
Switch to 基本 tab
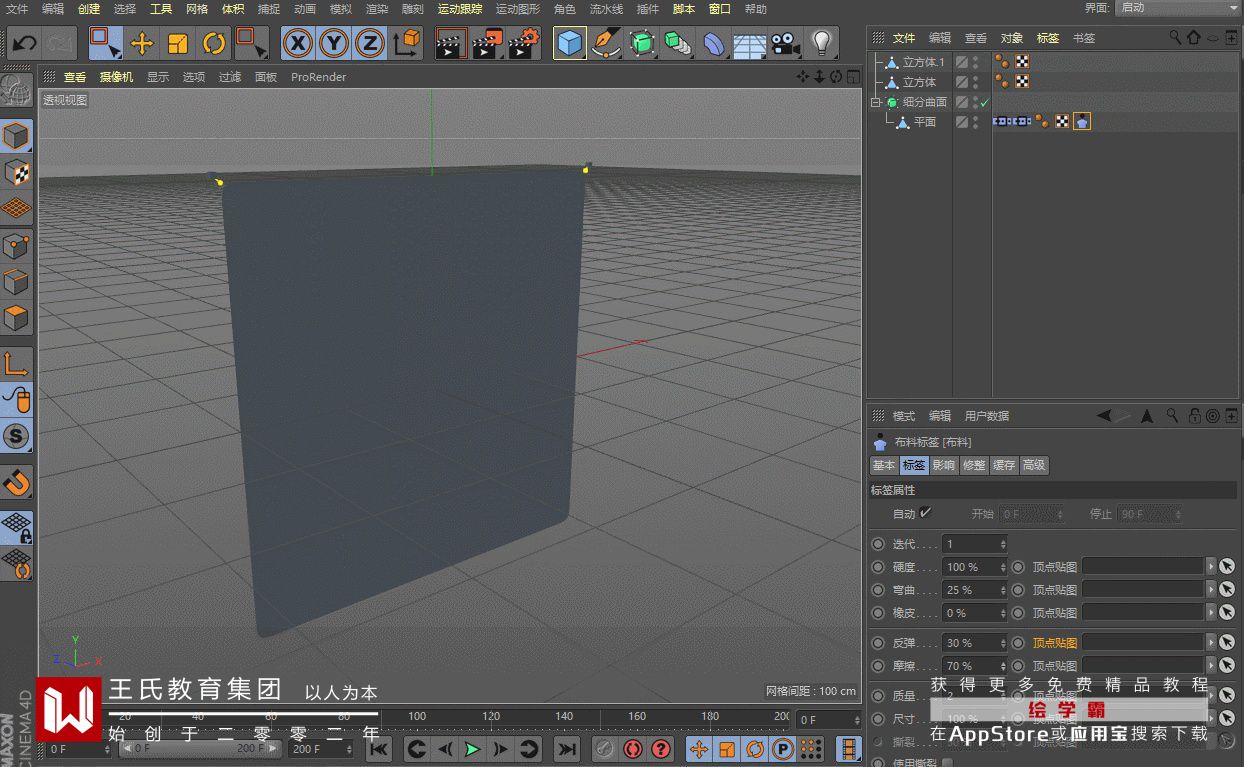point(884,465)
